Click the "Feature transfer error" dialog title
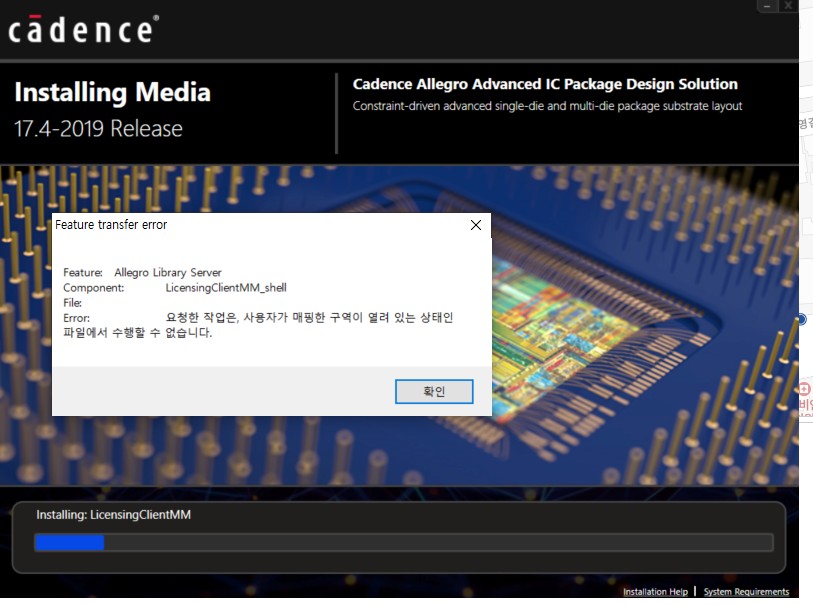Screen dimensions: 813x605 111,224
